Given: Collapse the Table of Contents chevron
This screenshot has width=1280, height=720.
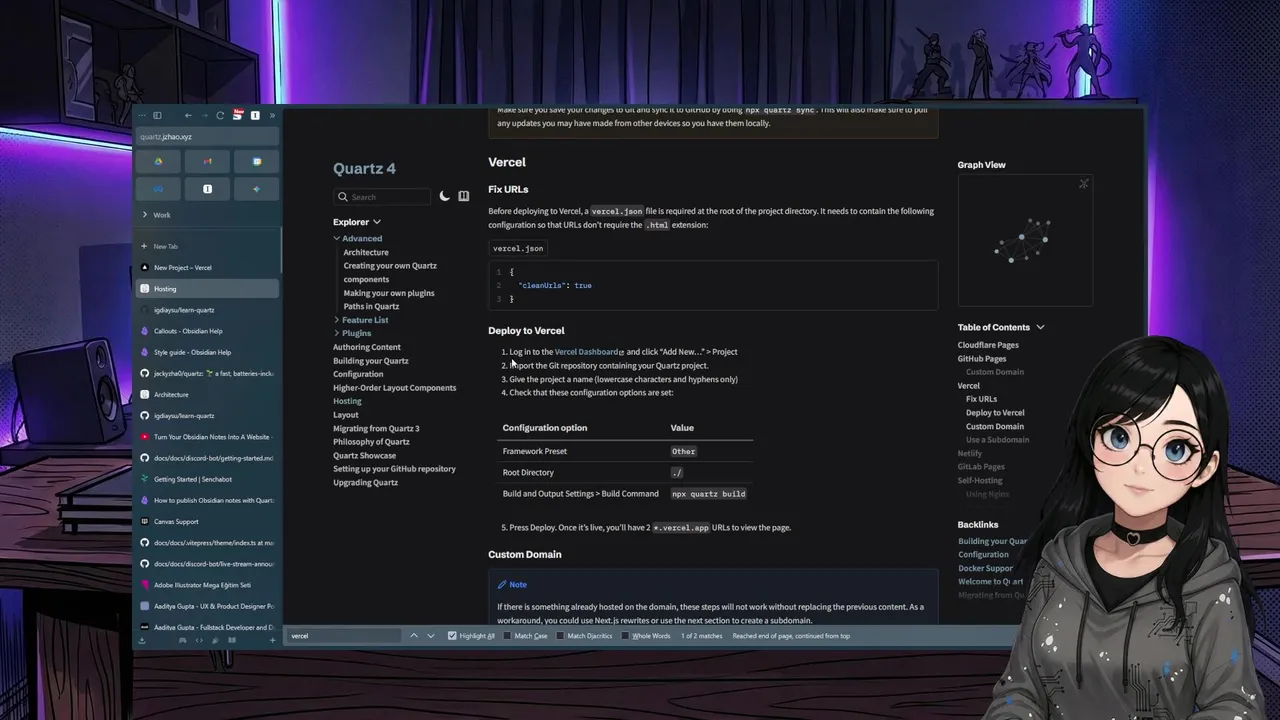Looking at the screenshot, I should click(1040, 327).
